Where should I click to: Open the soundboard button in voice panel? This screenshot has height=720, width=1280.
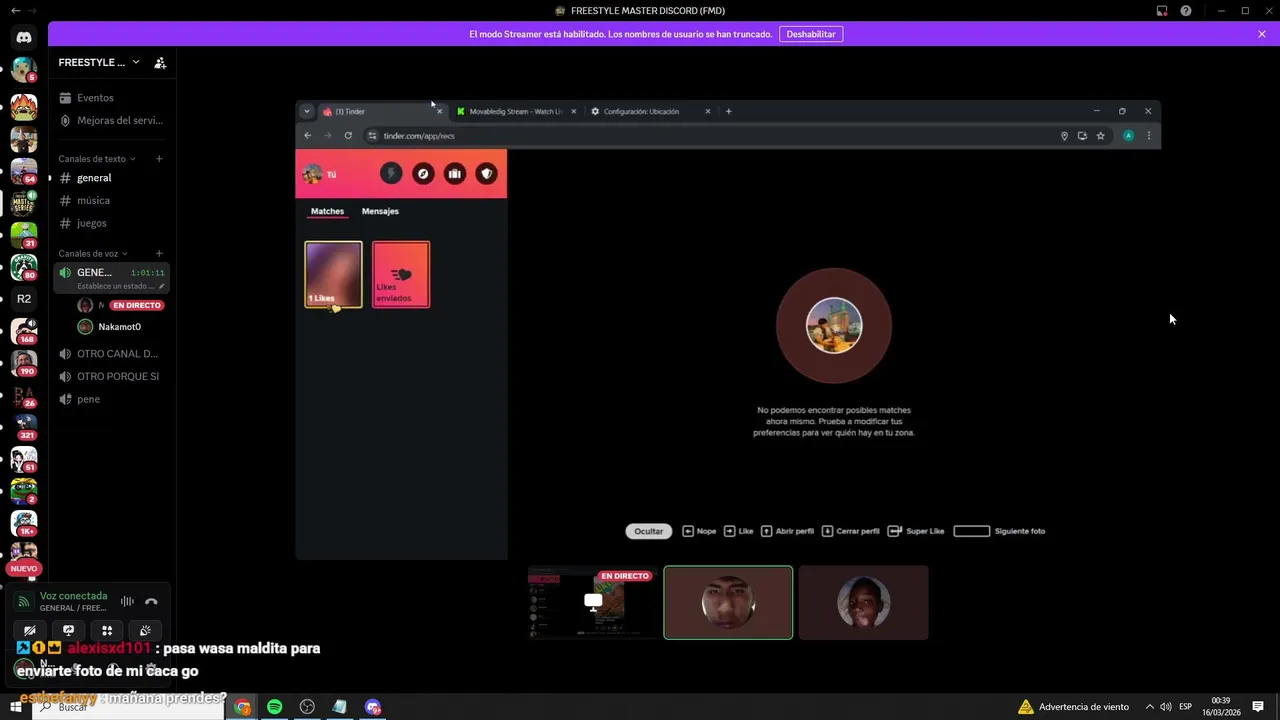[x=145, y=631]
